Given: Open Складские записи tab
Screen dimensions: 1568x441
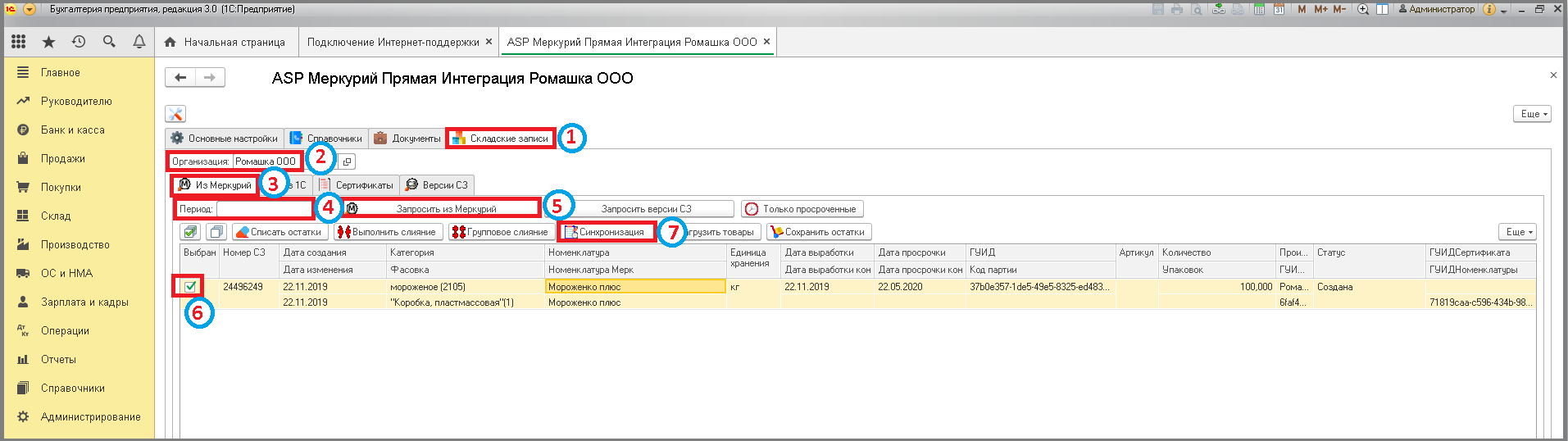Looking at the screenshot, I should [x=500, y=138].
